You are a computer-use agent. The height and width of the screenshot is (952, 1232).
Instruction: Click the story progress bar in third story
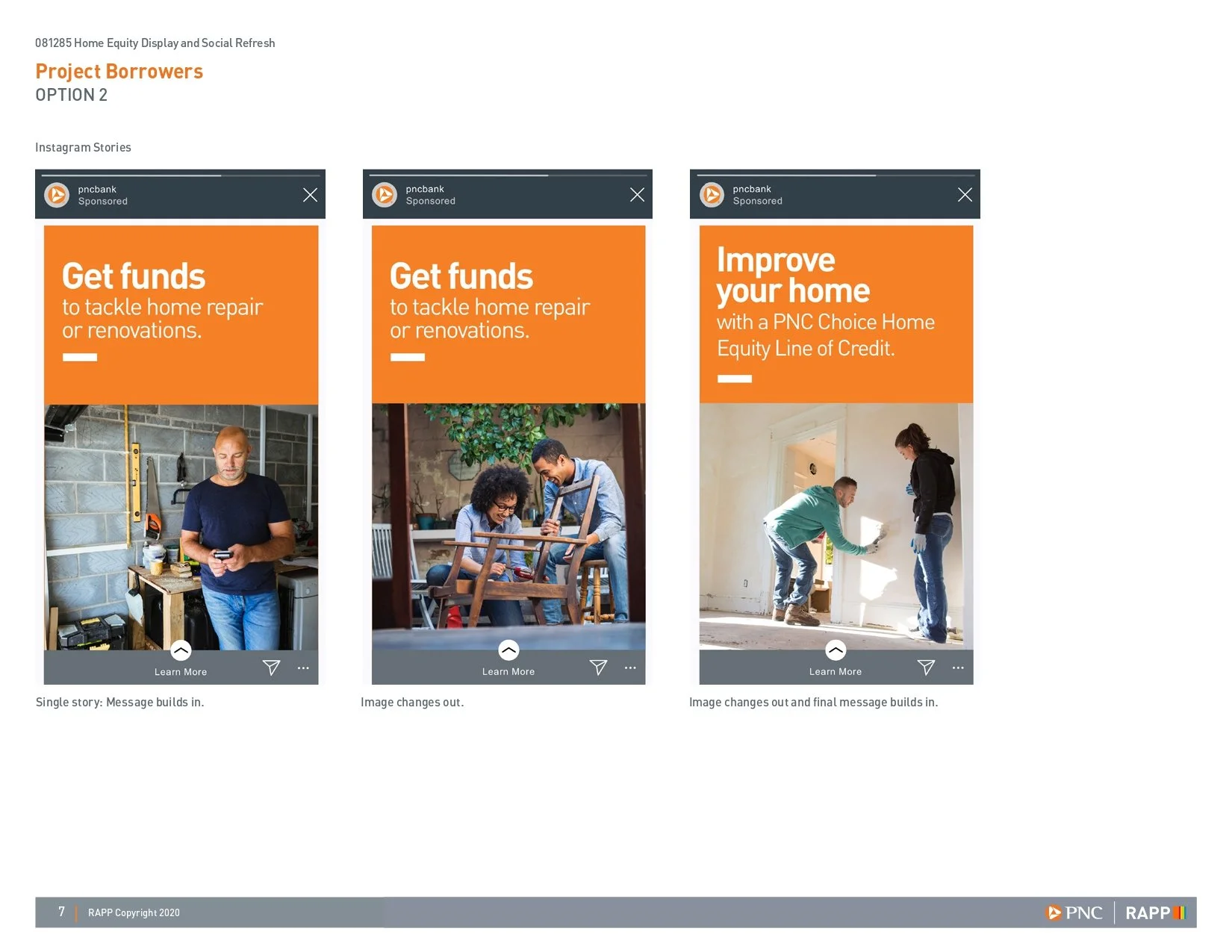(836, 175)
